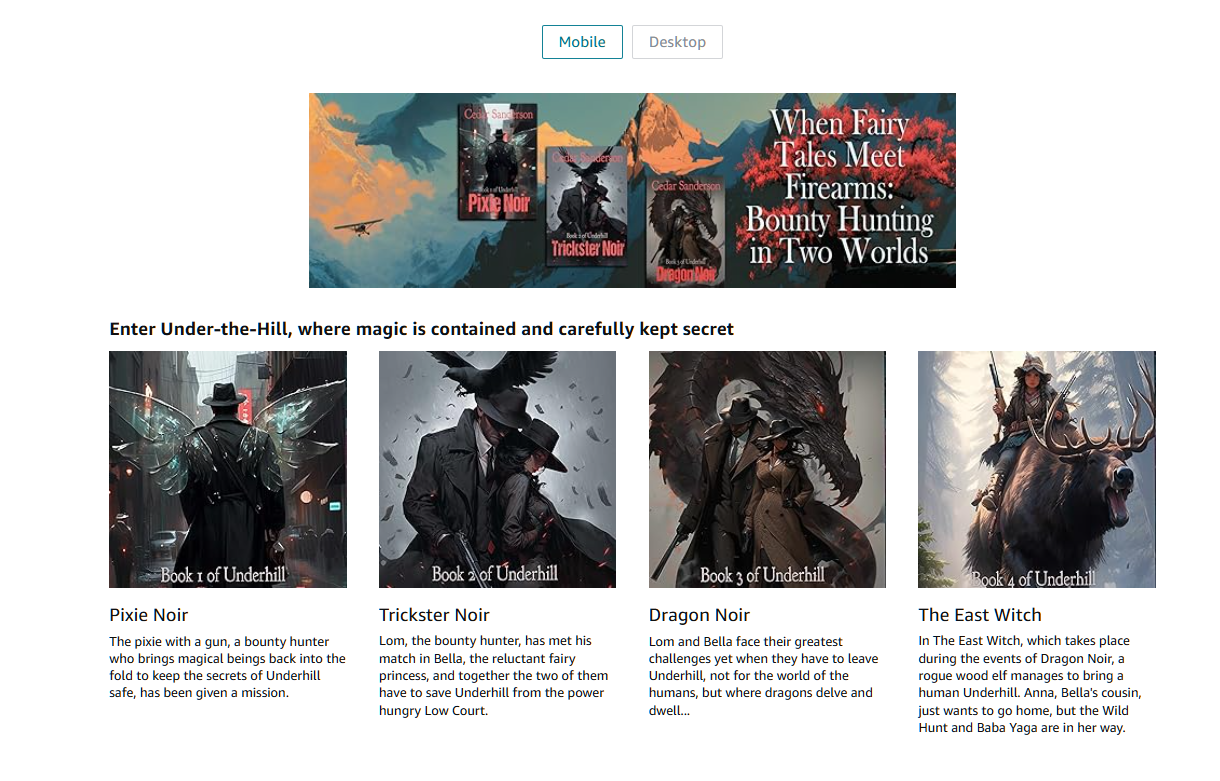Viewport: 1220px width, 781px height.
Task: Click the Trickster Noir cover in the banner
Action: [587, 206]
